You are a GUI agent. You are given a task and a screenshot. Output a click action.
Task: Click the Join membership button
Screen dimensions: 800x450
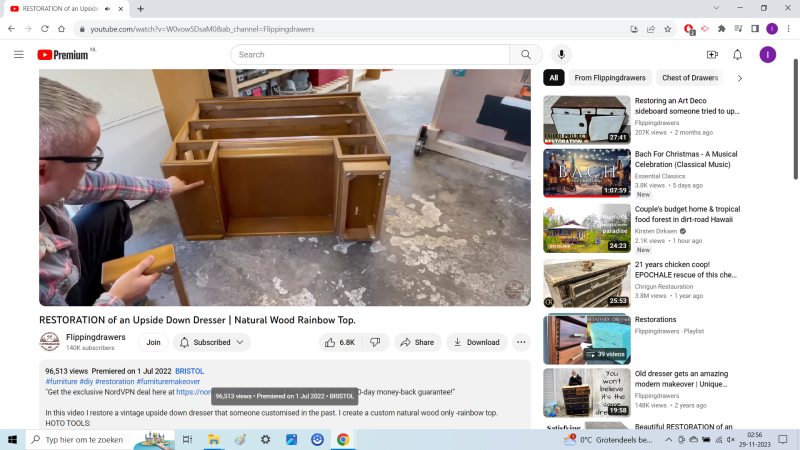pyautogui.click(x=153, y=342)
